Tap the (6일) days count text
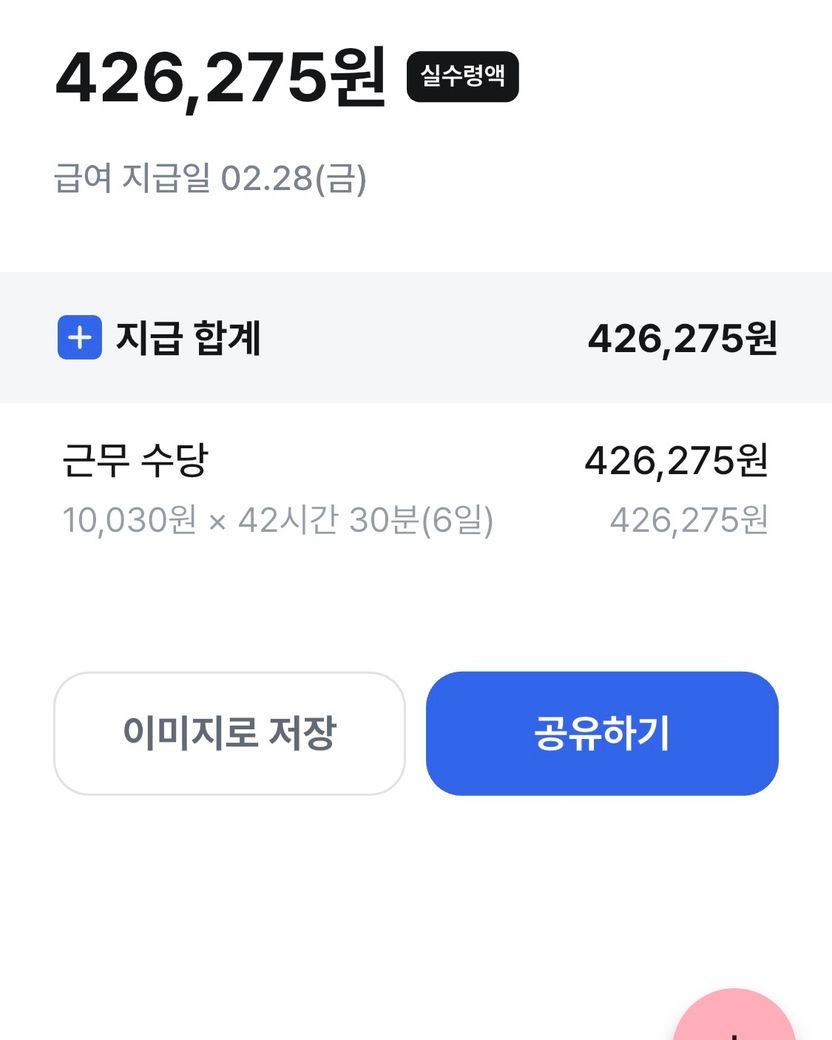The width and height of the screenshot is (832, 1040). 457,520
